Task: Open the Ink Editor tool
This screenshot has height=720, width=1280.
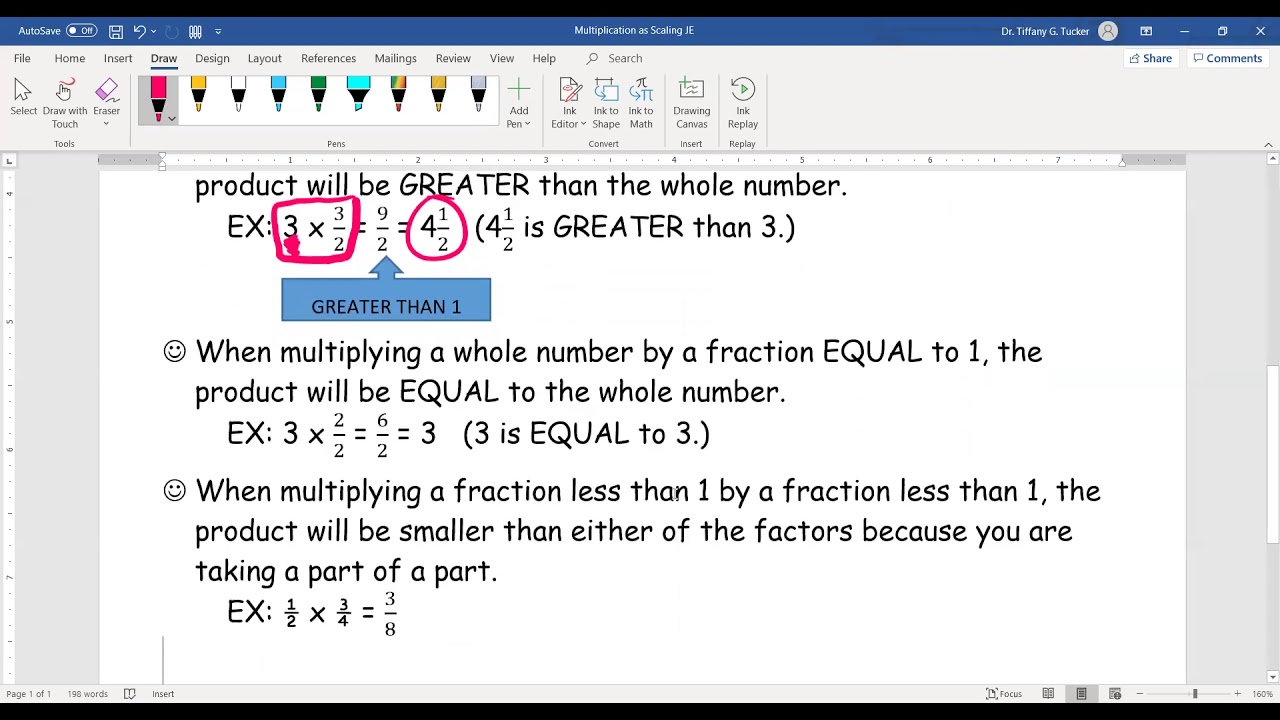Action: click(569, 104)
